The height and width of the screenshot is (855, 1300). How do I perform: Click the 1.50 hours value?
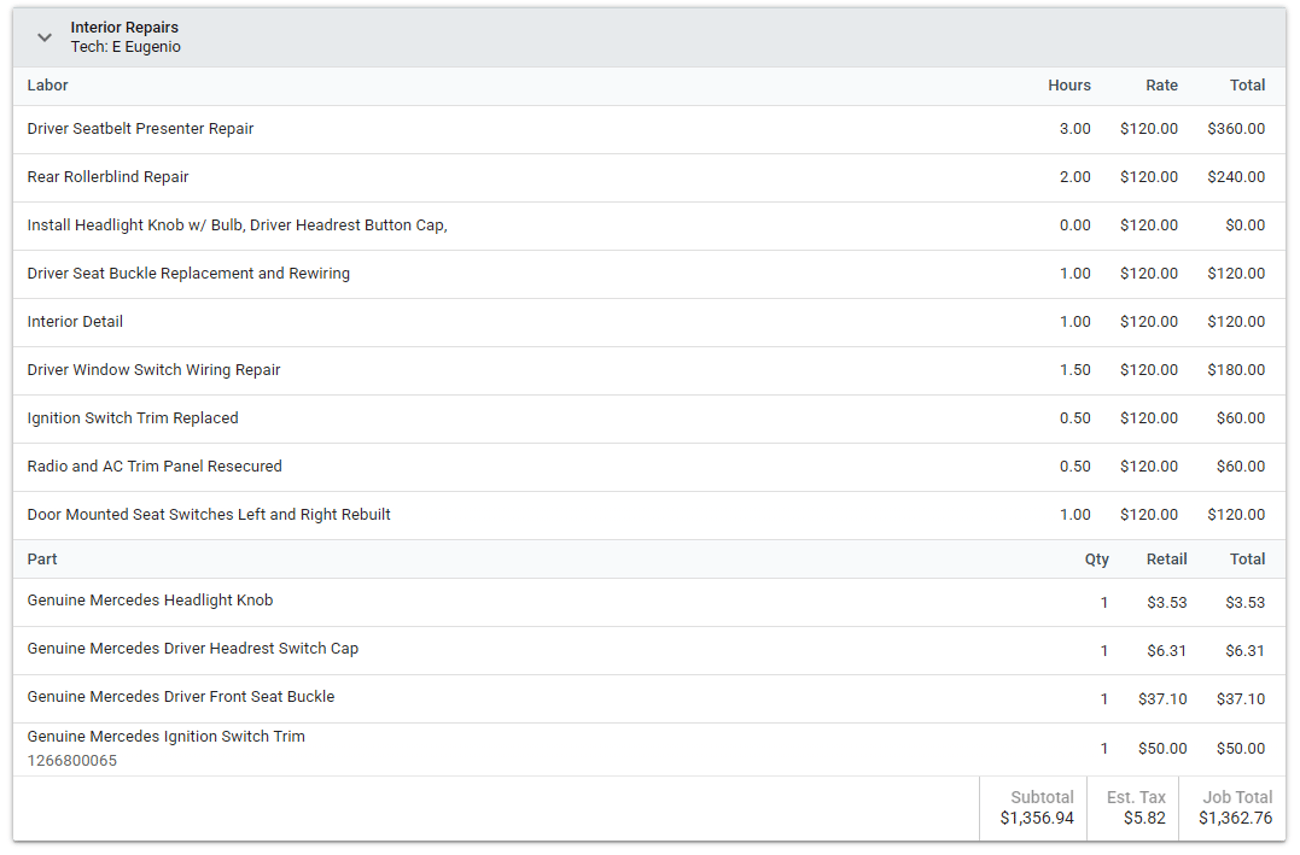click(x=1075, y=370)
